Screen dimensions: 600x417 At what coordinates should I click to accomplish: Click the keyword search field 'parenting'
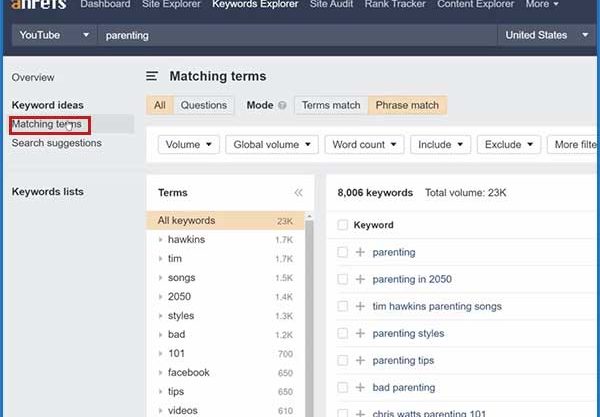[297, 35]
